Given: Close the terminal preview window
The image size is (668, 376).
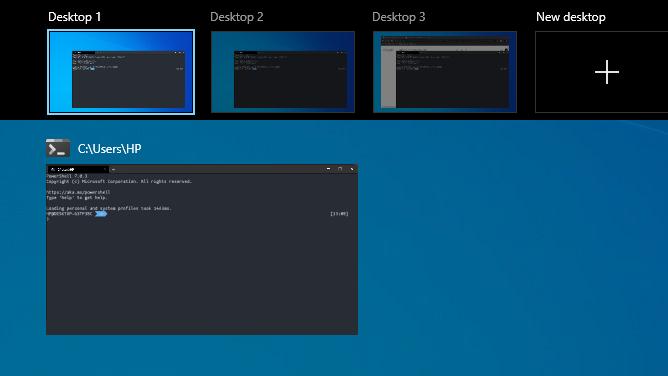Looking at the screenshot, I should [x=352, y=169].
